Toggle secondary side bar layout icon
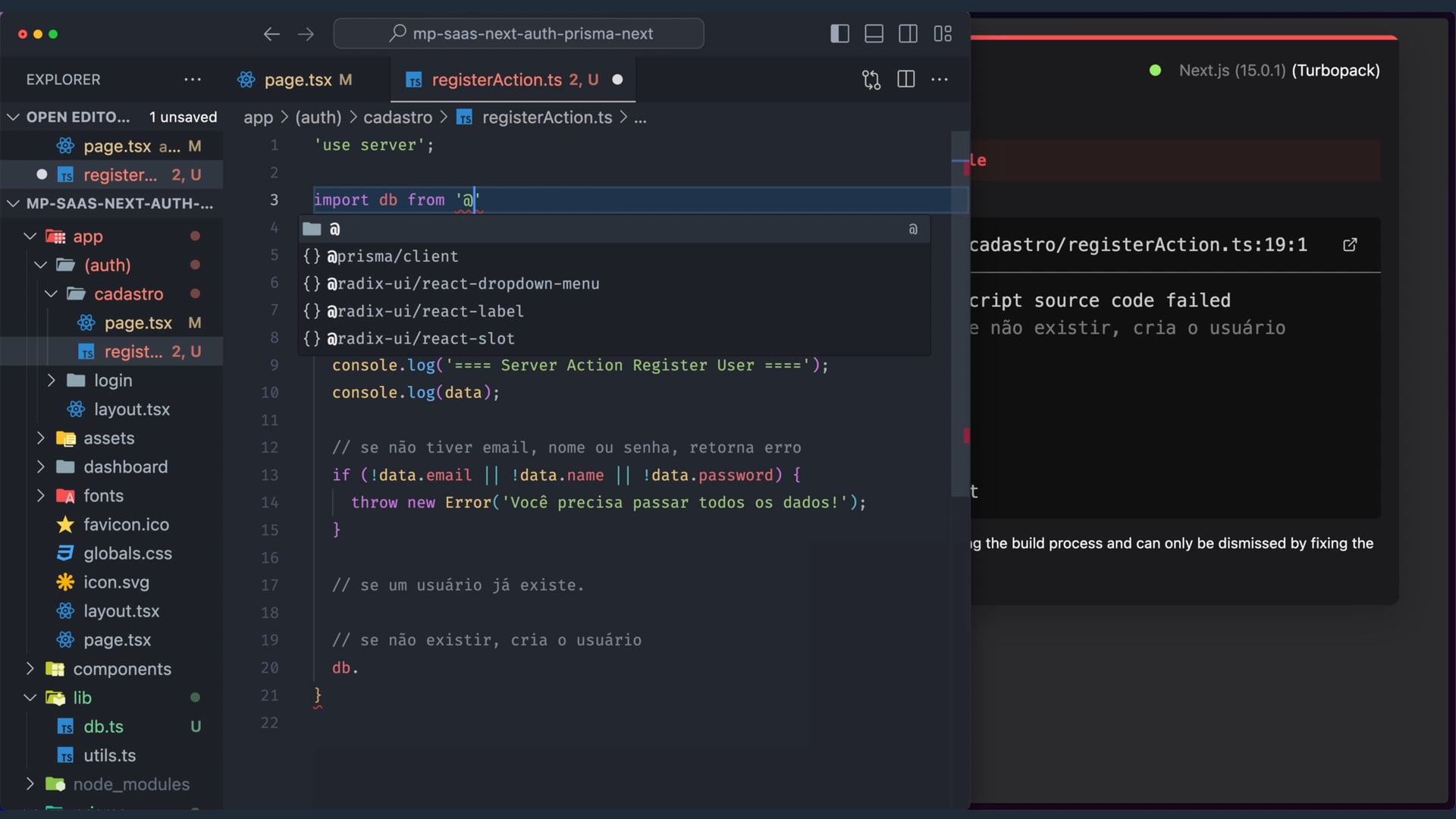 (x=908, y=33)
